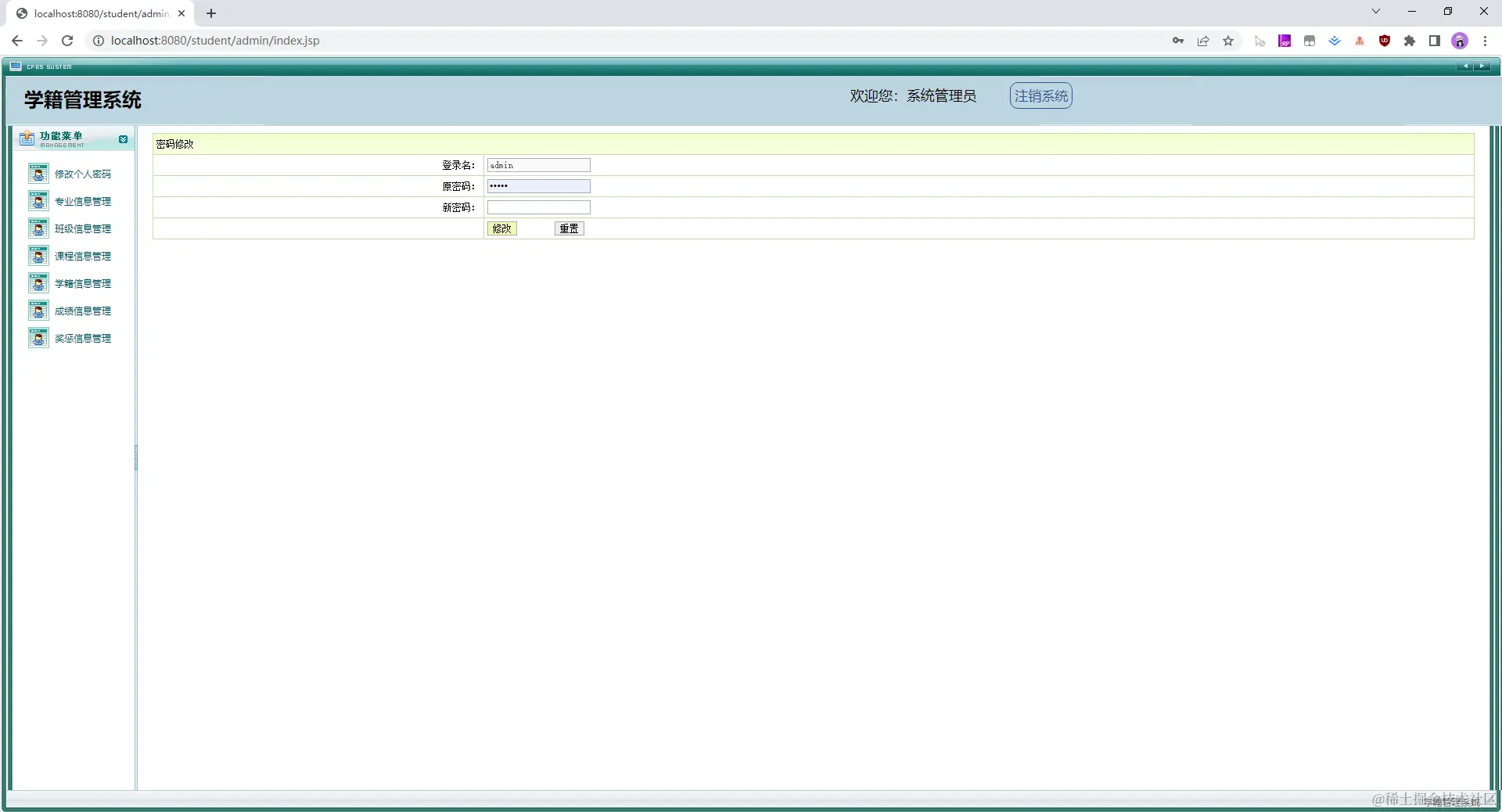Click the browser address bar URL
Screen dimensions: 1502x812
(215, 41)
